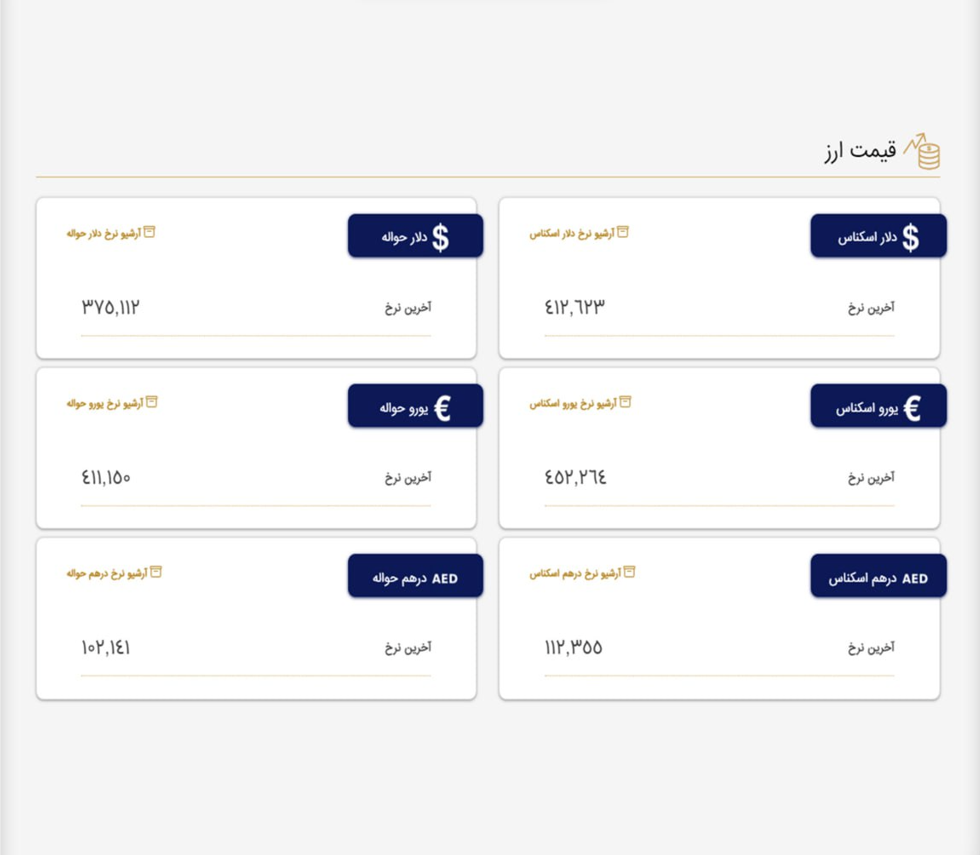This screenshot has height=855, width=980.
Task: Click the dollar sign icon on دلار حواله
Action: pyautogui.click(x=441, y=238)
